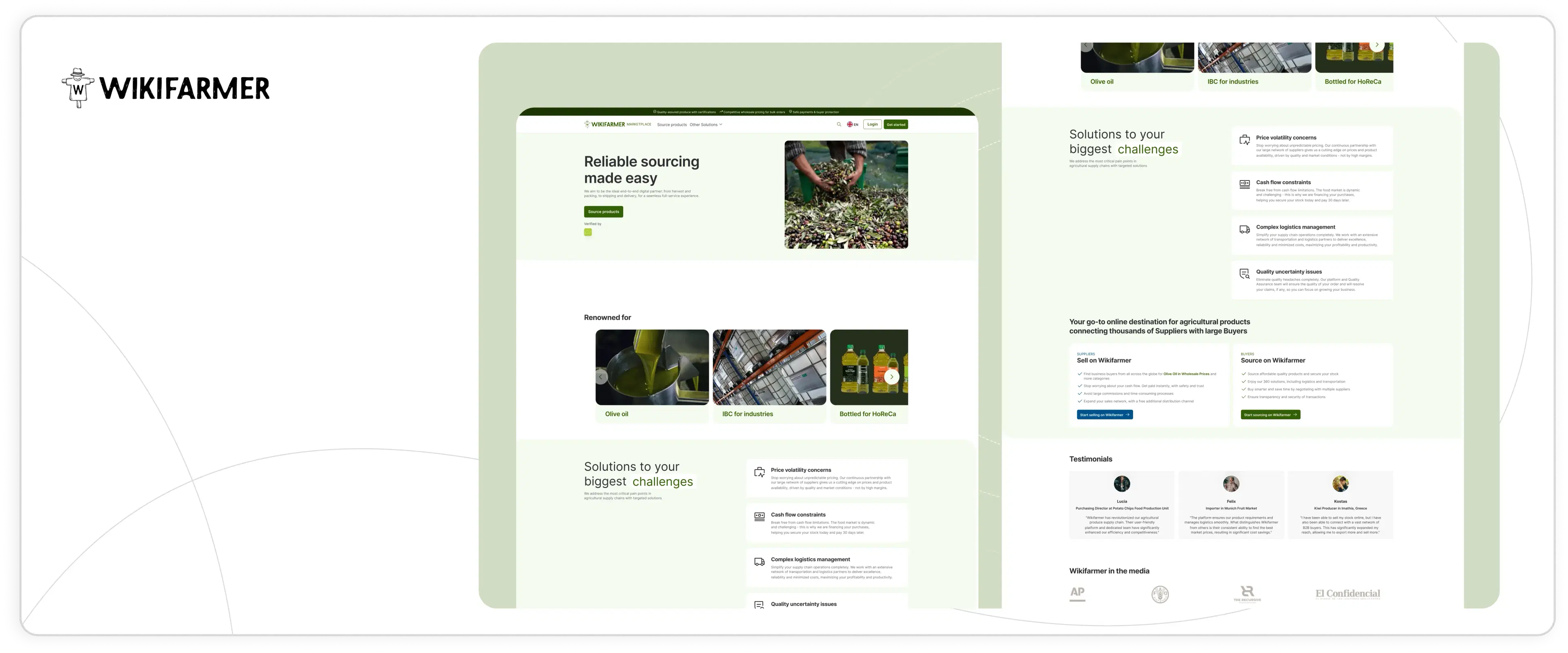Click Start selling on Wikifarmer button
The height and width of the screenshot is (653, 1568).
coord(1105,415)
